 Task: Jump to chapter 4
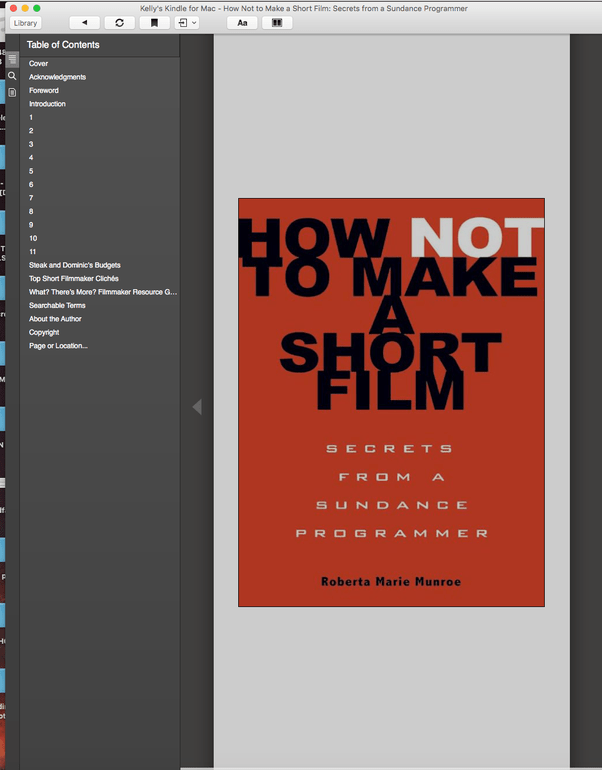[x=31, y=158]
